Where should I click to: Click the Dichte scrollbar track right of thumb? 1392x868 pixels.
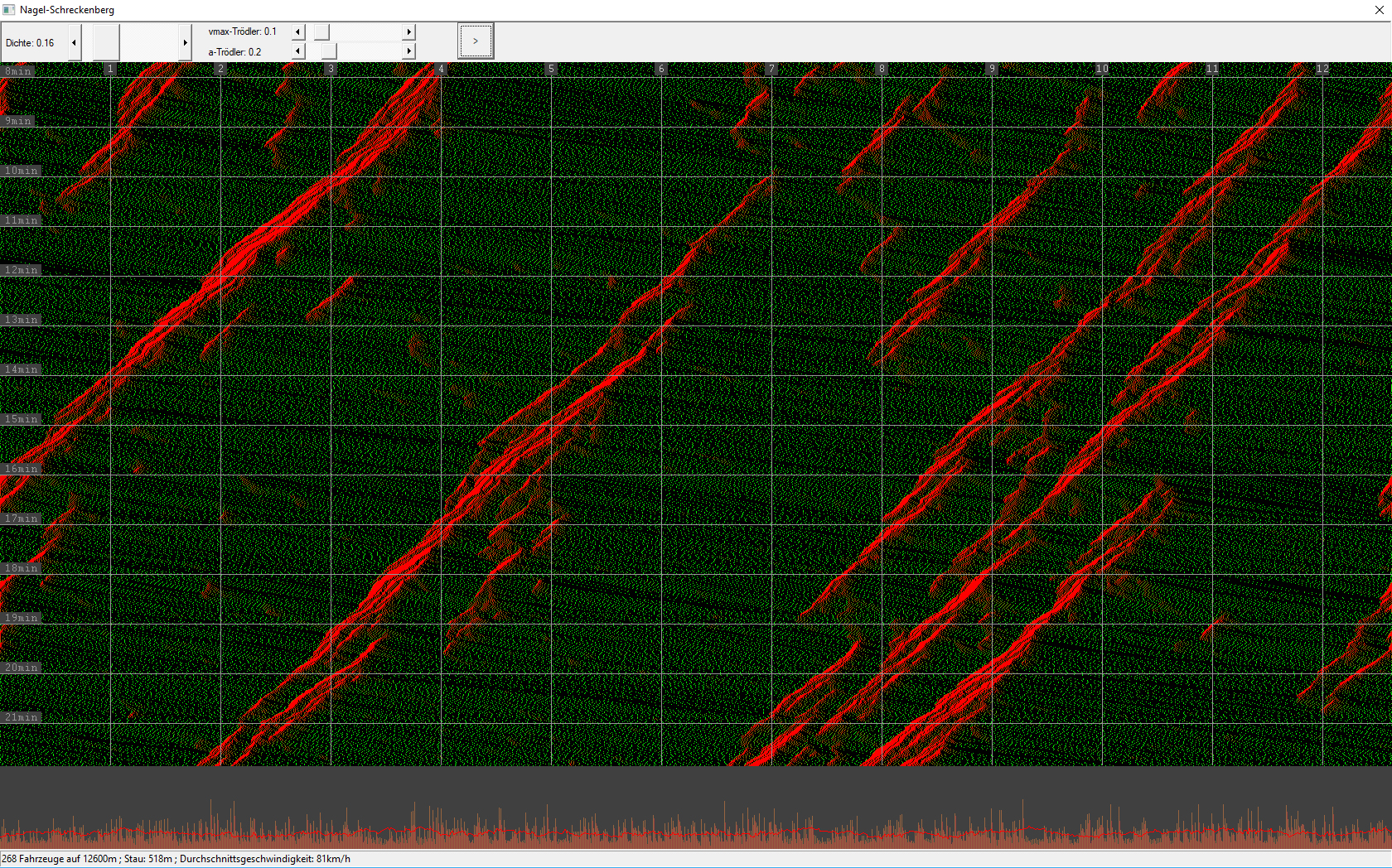tap(149, 42)
